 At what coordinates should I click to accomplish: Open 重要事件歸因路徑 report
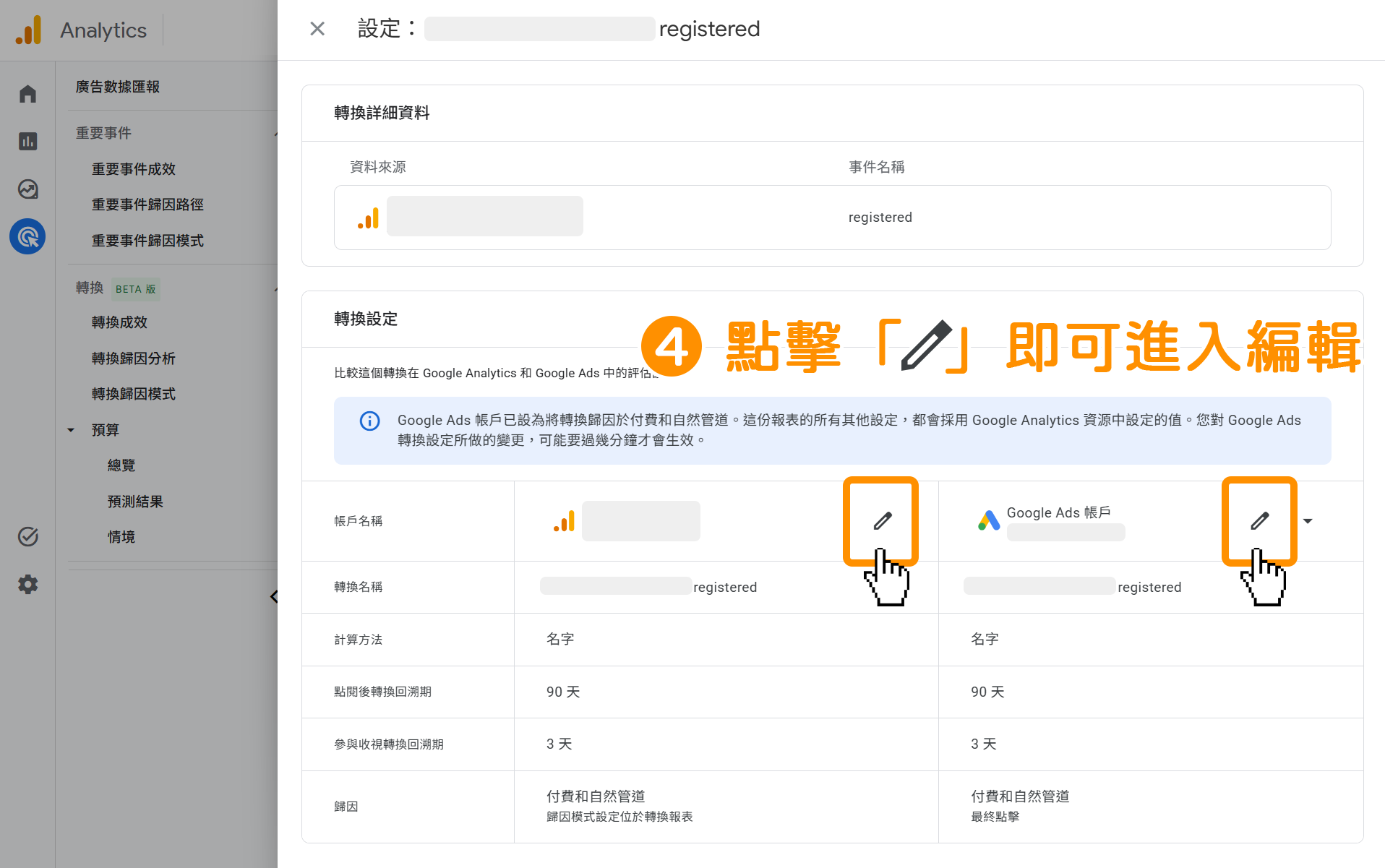(x=147, y=205)
